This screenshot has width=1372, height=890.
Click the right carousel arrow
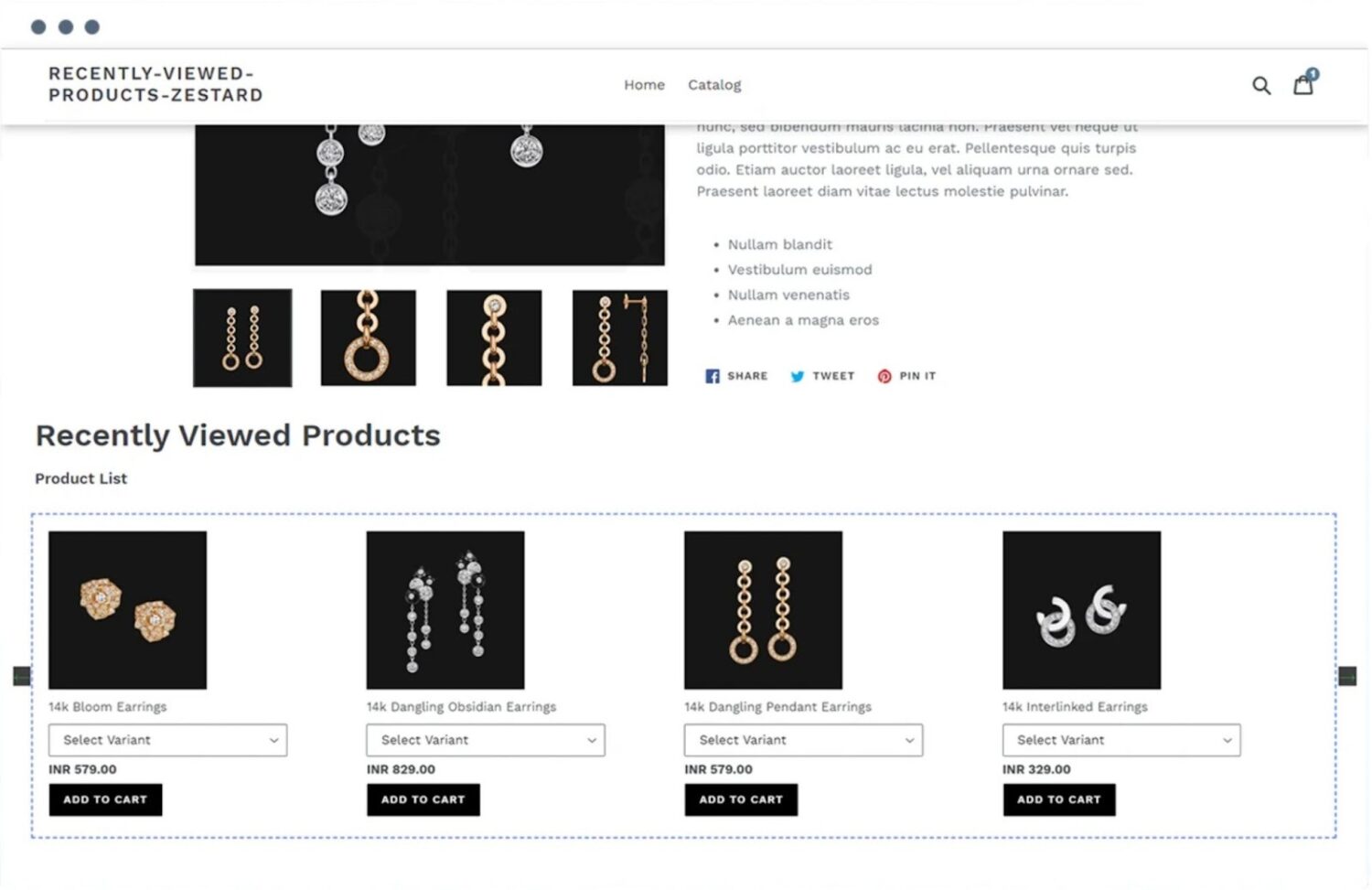pos(1346,676)
